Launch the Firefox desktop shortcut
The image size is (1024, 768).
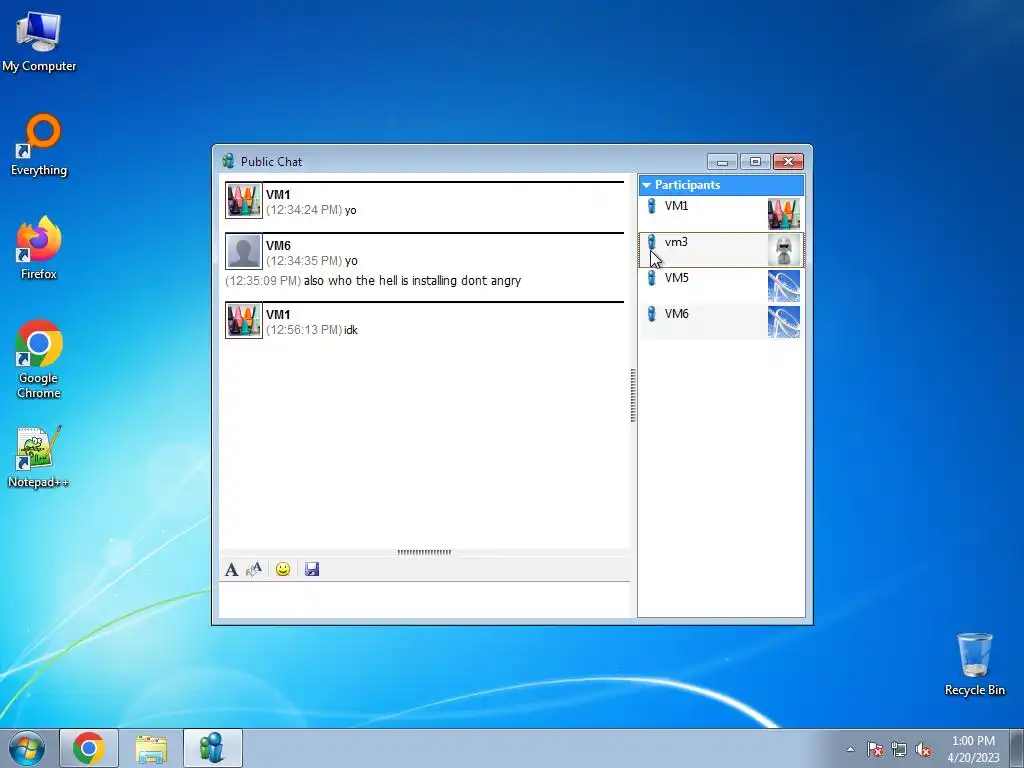tap(39, 248)
